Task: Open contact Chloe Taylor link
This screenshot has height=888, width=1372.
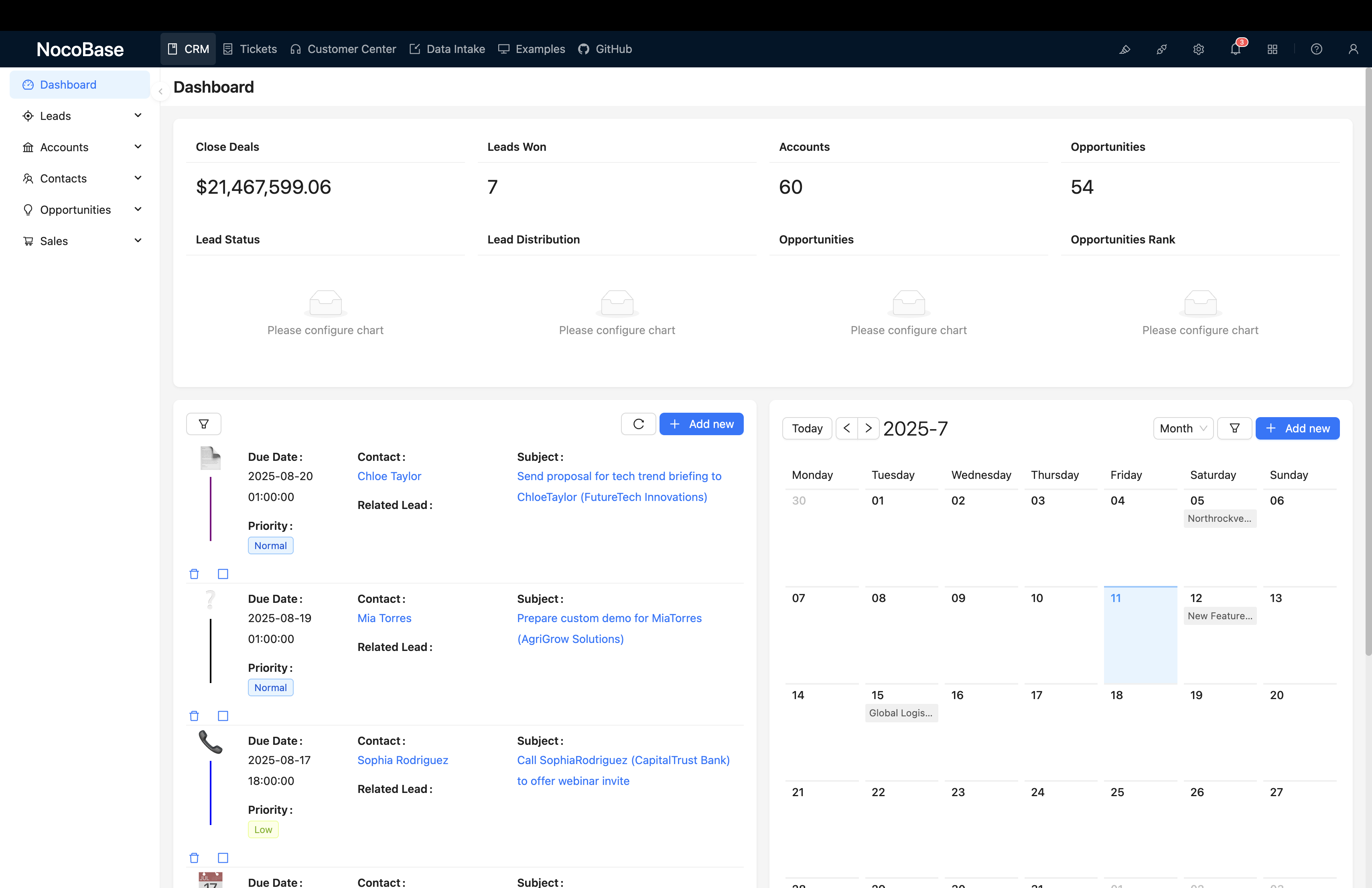Action: click(x=389, y=476)
